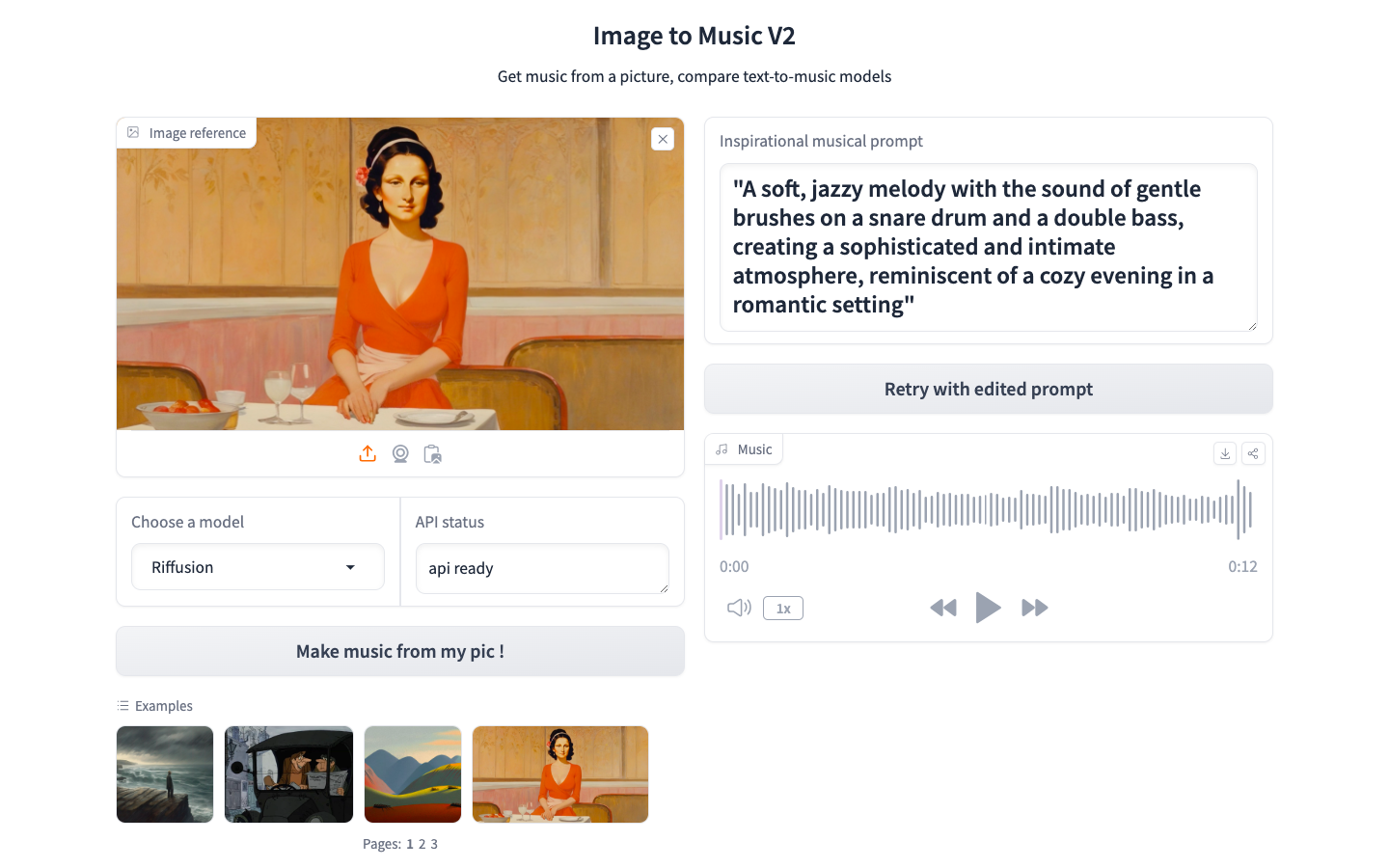Click Make music from my pic button
The height and width of the screenshot is (868, 1389).
[x=400, y=651]
